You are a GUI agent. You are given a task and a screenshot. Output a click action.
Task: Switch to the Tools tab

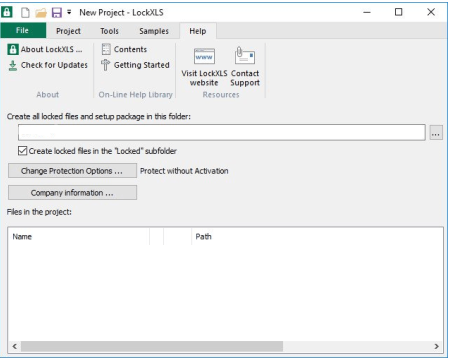(x=109, y=31)
